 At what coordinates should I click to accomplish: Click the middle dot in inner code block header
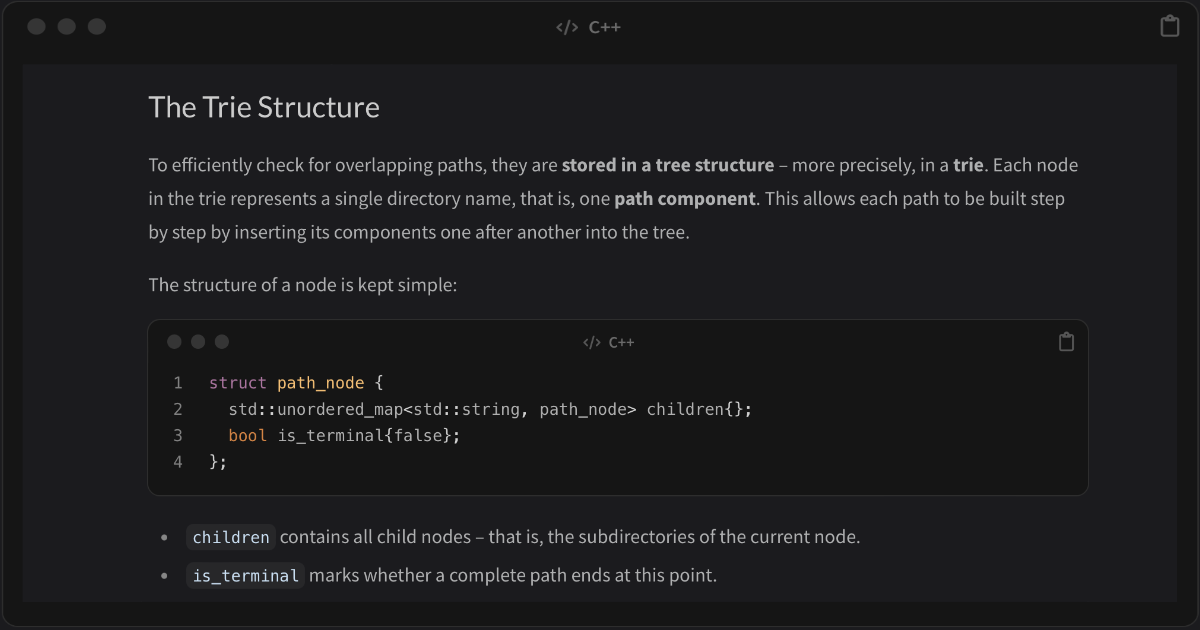coord(198,342)
